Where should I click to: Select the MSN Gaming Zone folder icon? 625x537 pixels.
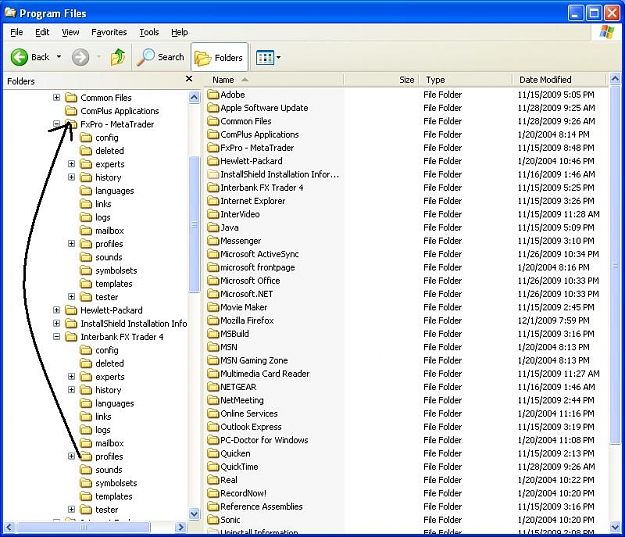(213, 360)
